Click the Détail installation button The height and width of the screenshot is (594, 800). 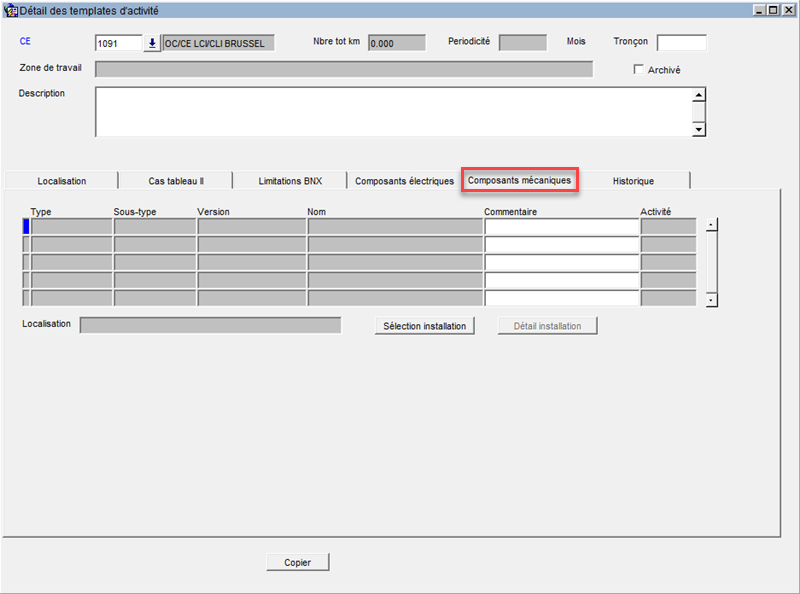pos(547,326)
